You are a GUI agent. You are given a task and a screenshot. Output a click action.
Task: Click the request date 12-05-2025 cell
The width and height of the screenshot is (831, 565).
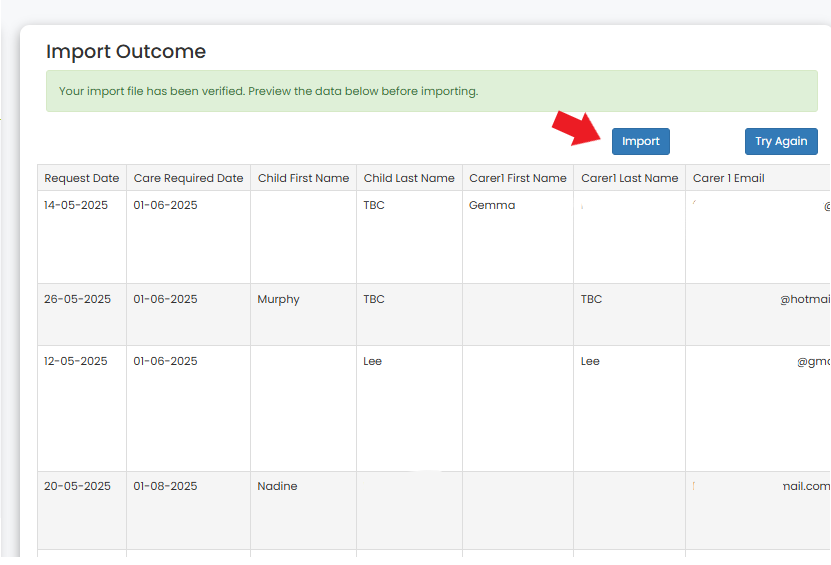77,361
